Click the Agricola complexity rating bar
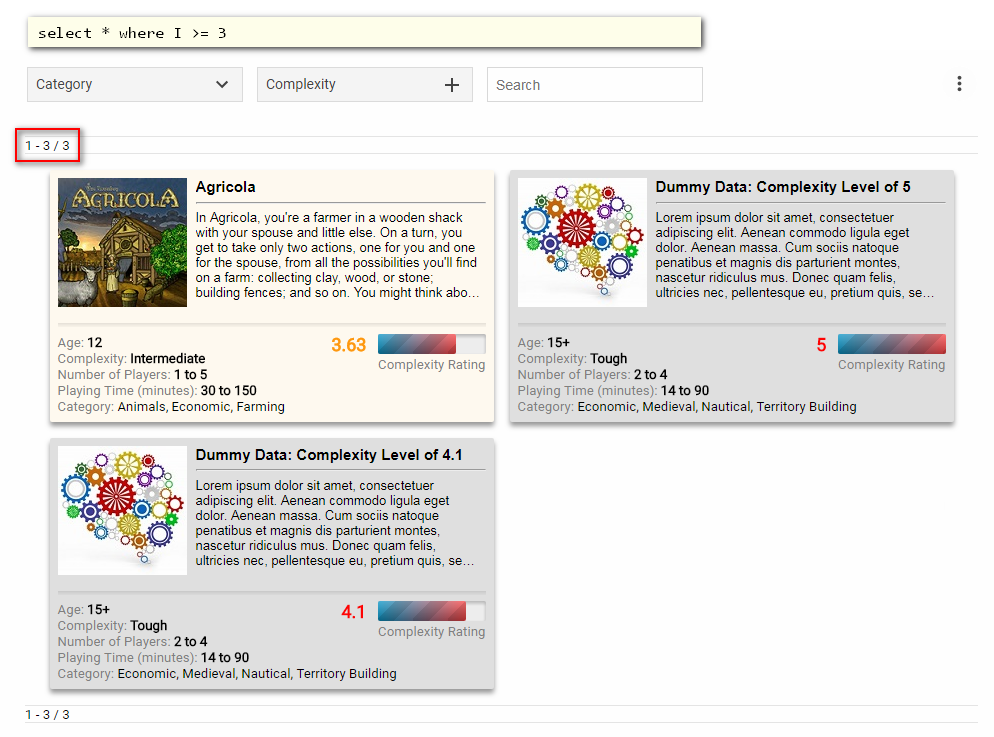 click(431, 344)
